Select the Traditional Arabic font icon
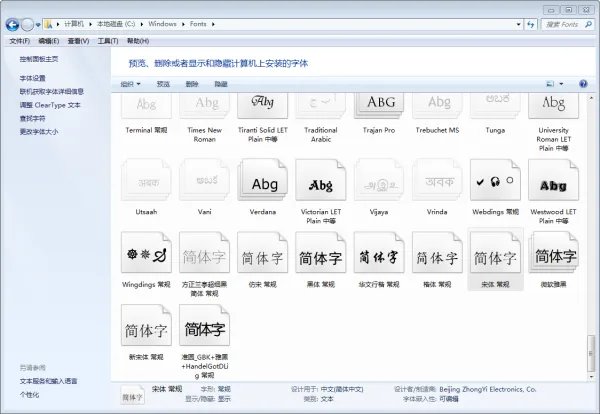The height and width of the screenshot is (414, 600). [x=321, y=106]
